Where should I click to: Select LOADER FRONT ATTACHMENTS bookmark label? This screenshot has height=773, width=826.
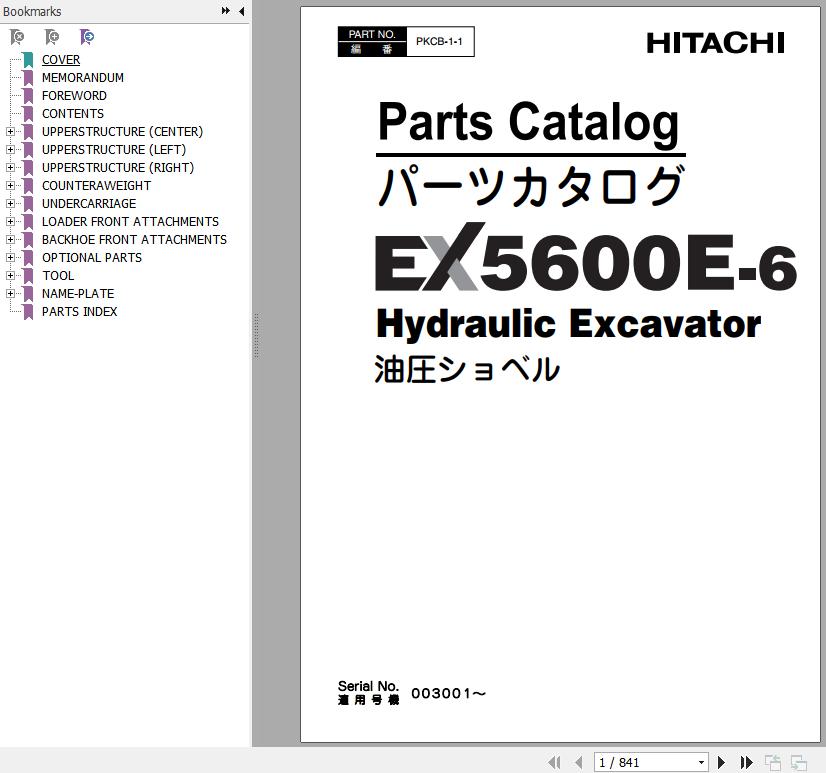[130, 222]
